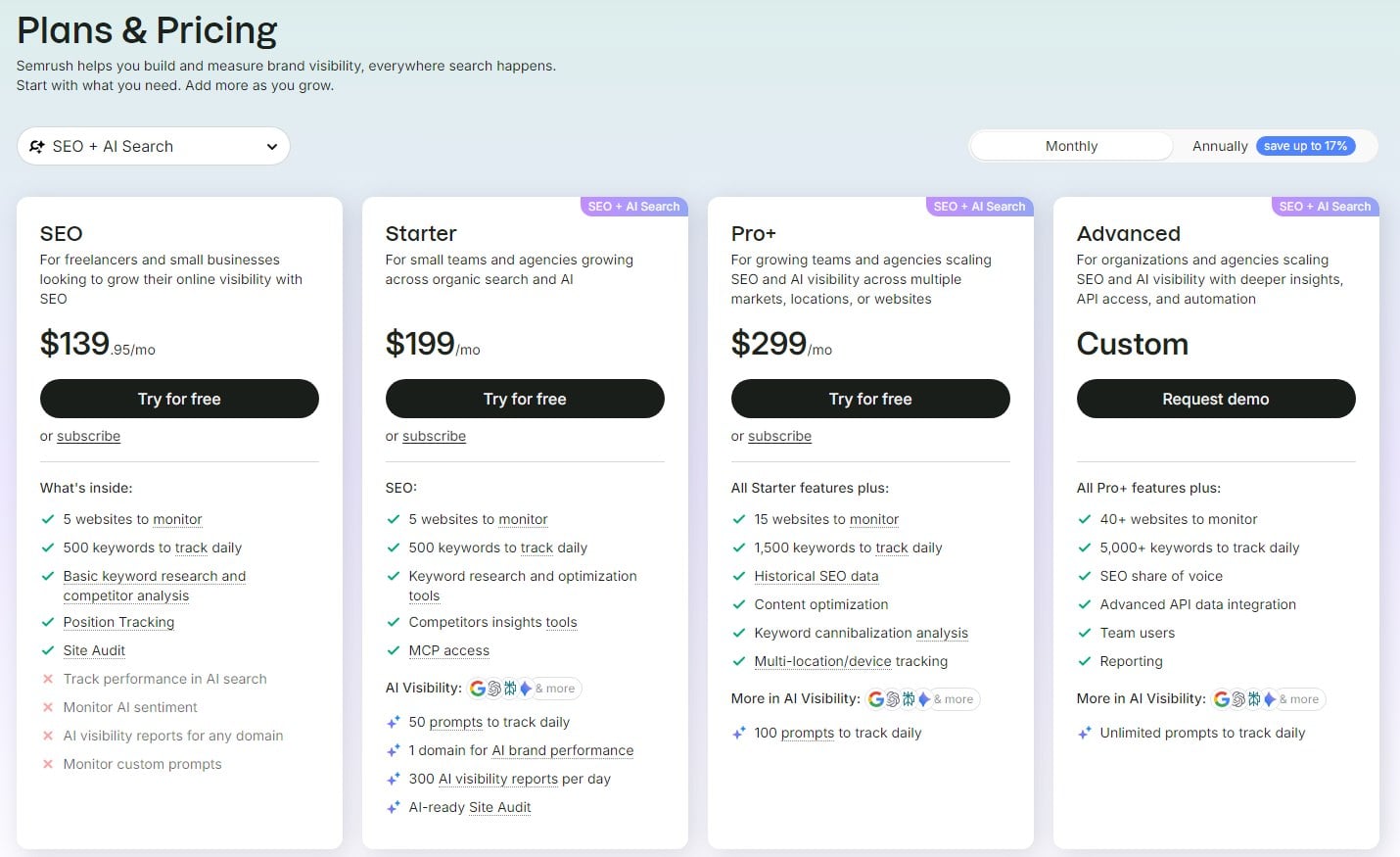Click the red X beside Monitor AI sentiment
1400x857 pixels.
(x=47, y=707)
